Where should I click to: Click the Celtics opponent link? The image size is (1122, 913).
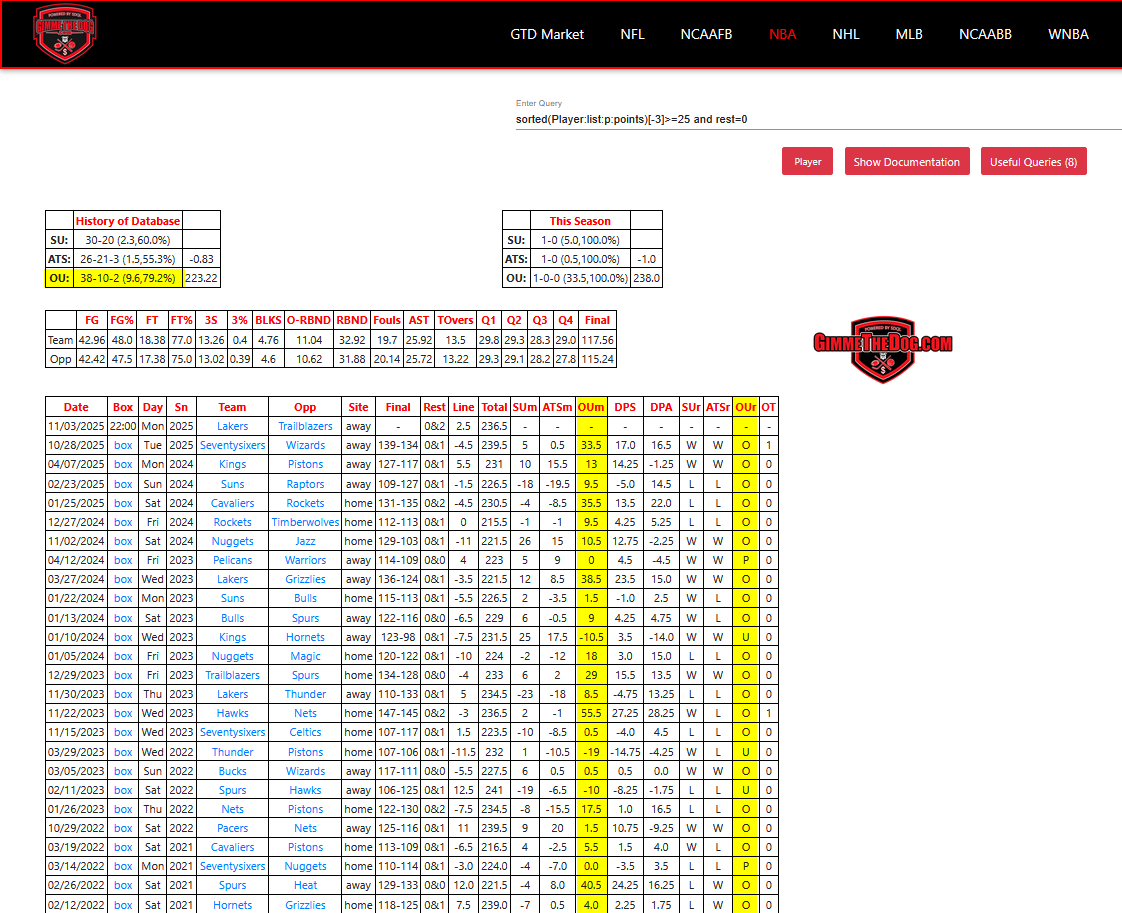(x=305, y=733)
